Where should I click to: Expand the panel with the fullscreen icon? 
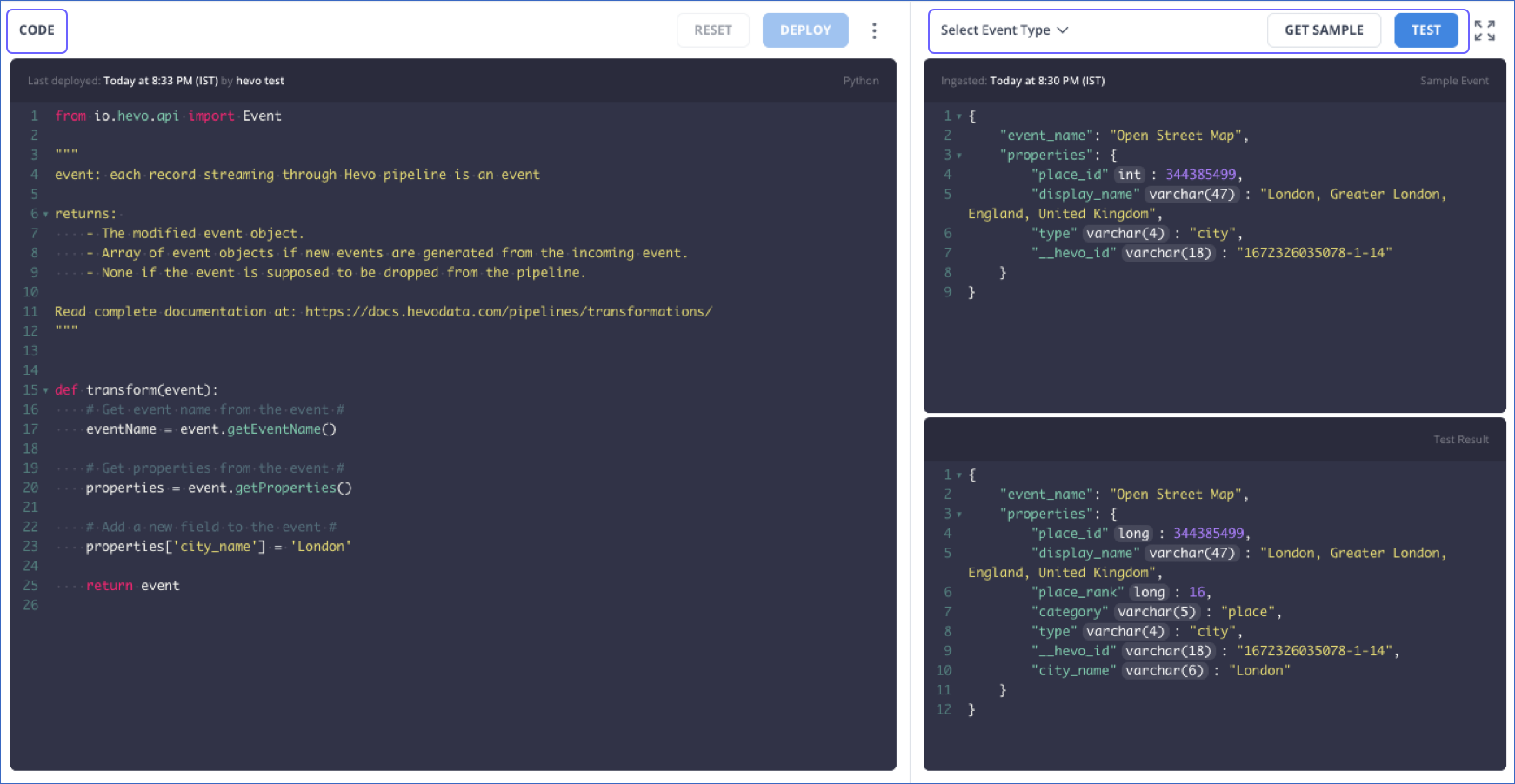(1485, 30)
